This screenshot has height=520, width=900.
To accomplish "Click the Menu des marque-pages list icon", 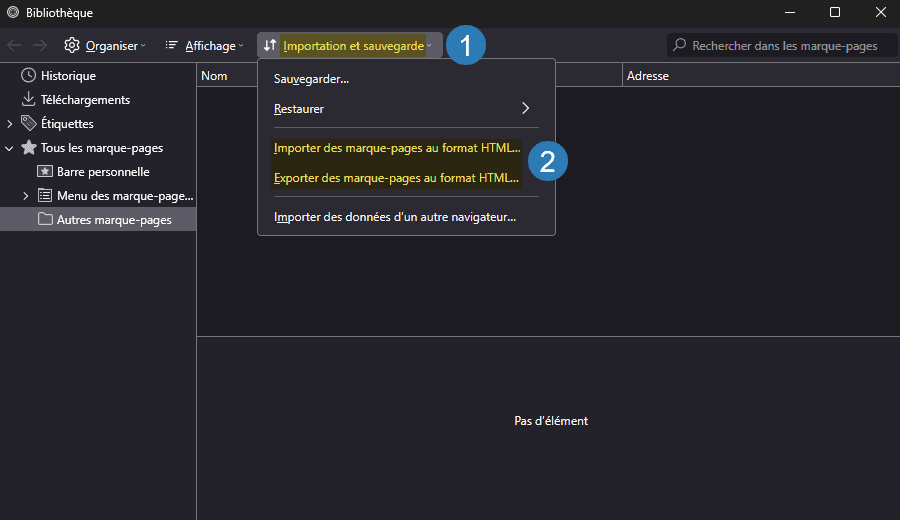I will [x=45, y=195].
